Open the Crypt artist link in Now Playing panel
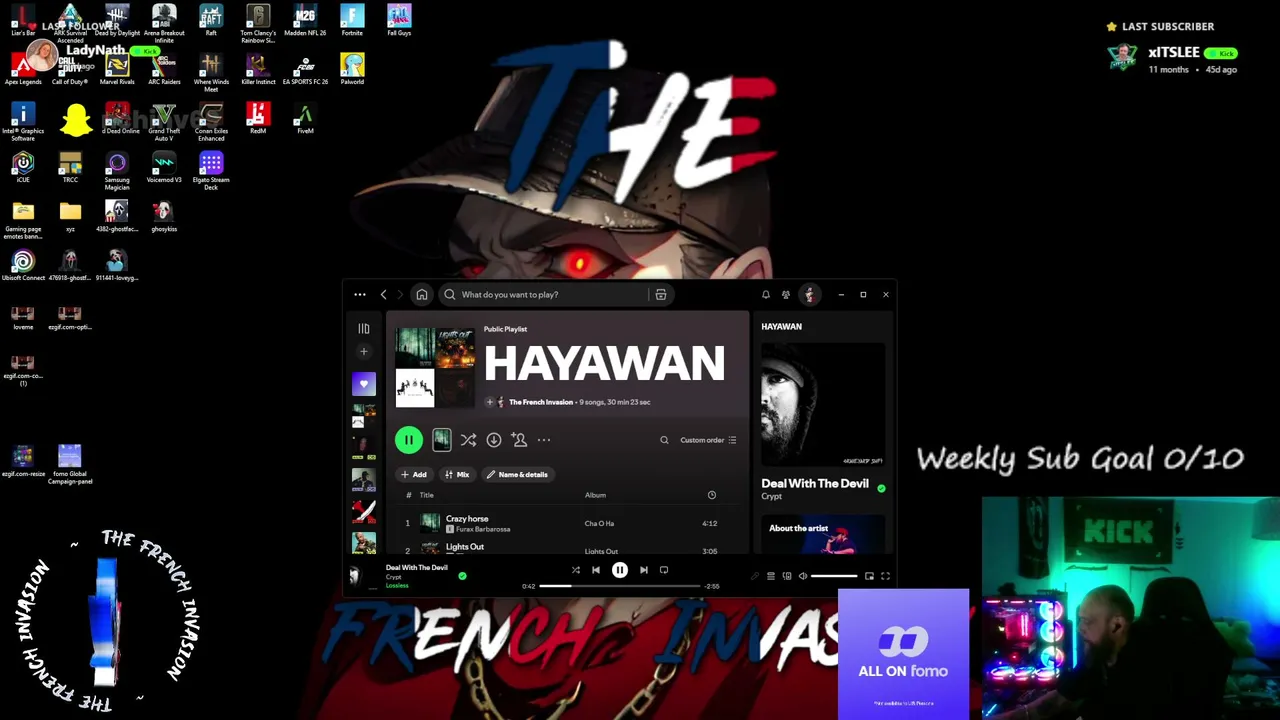The height and width of the screenshot is (720, 1280). pos(771,497)
